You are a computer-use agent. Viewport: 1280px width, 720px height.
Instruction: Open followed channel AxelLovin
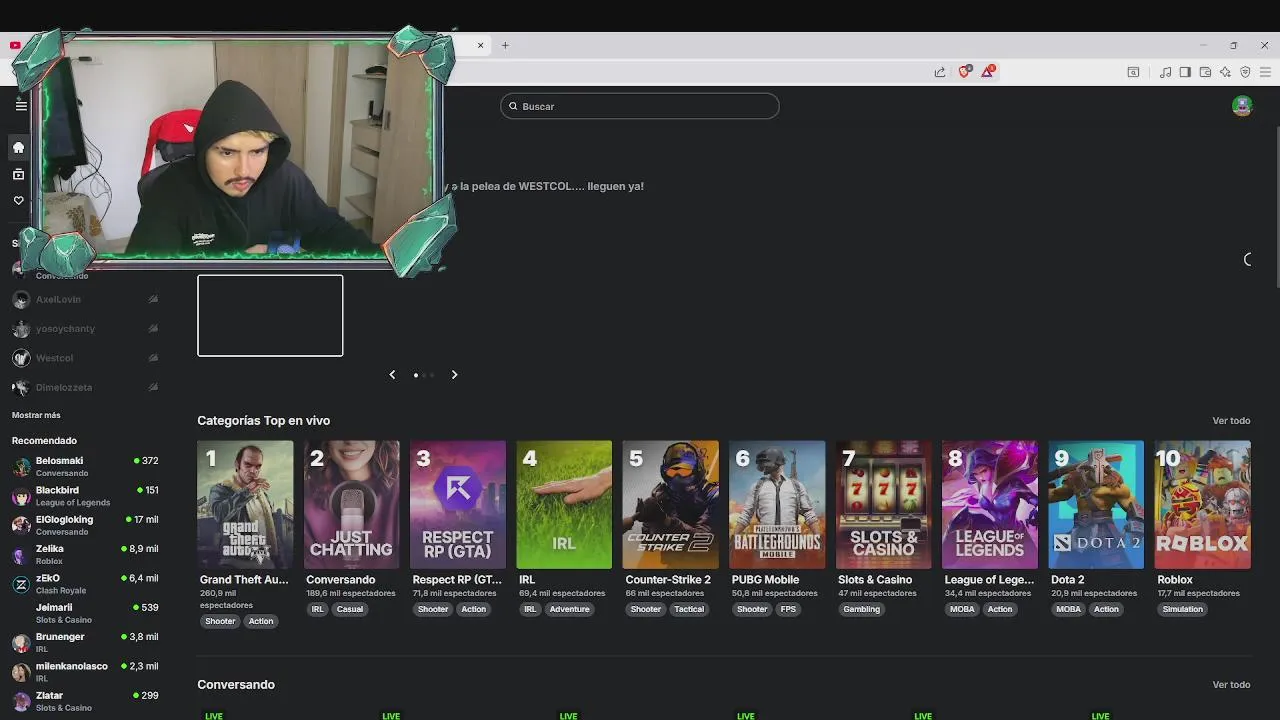pyautogui.click(x=85, y=299)
